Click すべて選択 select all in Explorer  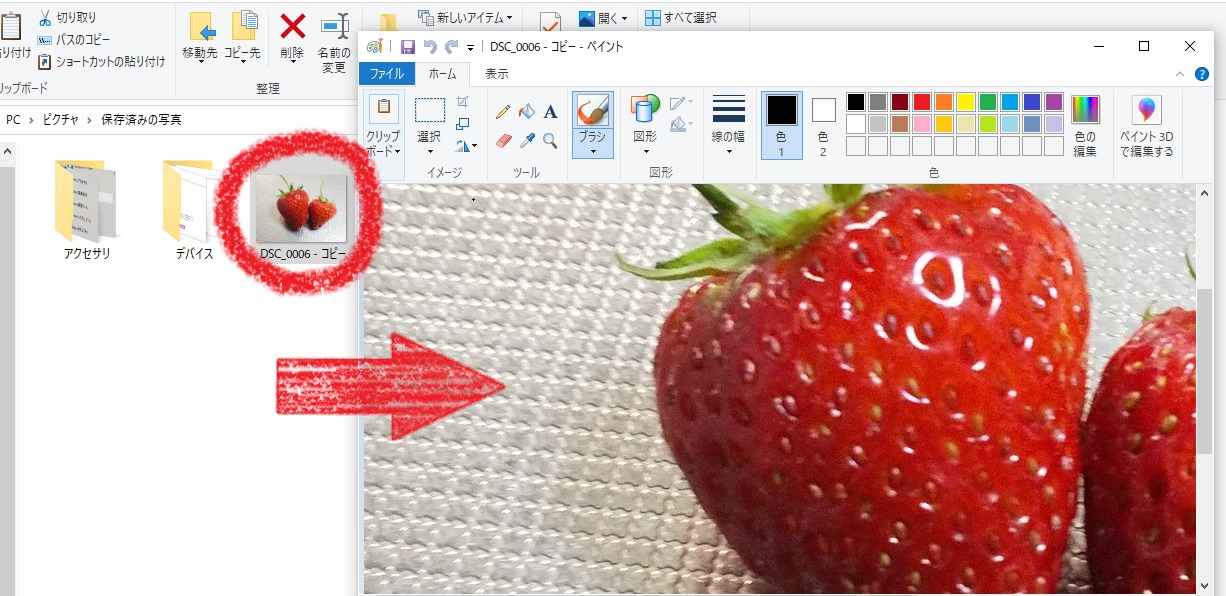(x=680, y=18)
